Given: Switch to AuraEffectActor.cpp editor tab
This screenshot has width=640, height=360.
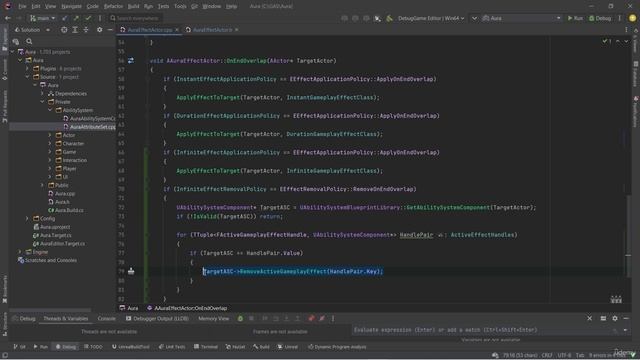Looking at the screenshot, I should coord(149,30).
